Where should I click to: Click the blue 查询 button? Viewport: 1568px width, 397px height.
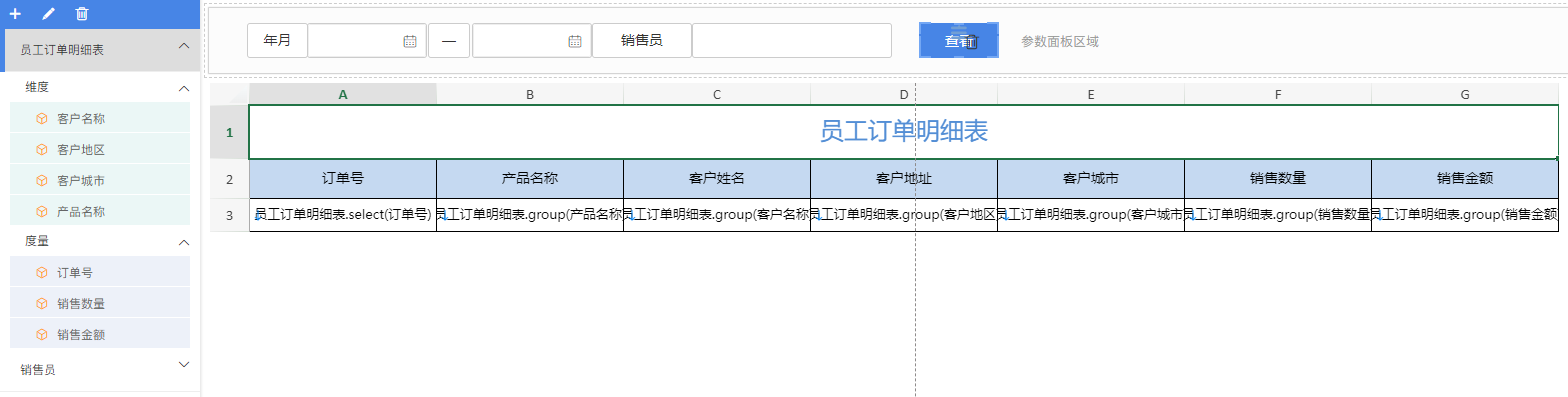tap(959, 40)
